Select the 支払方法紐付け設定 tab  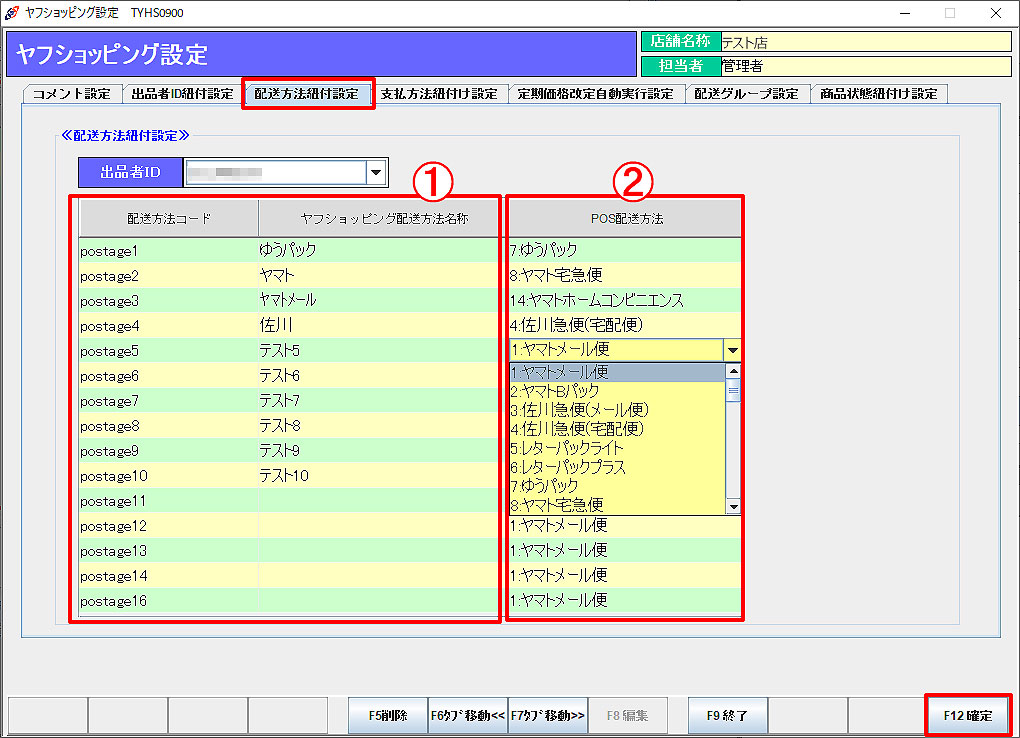click(438, 94)
